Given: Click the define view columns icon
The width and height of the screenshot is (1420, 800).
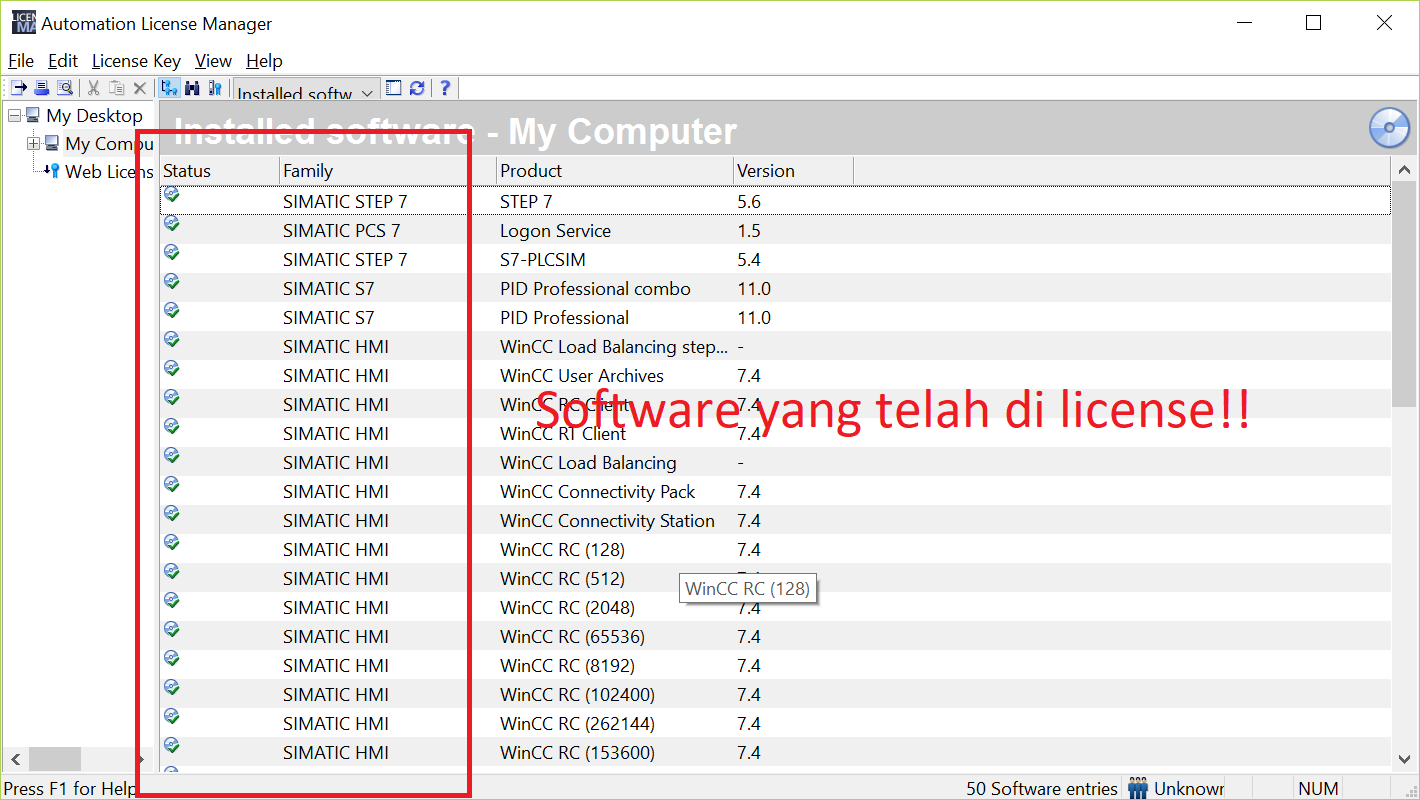Looking at the screenshot, I should point(394,88).
